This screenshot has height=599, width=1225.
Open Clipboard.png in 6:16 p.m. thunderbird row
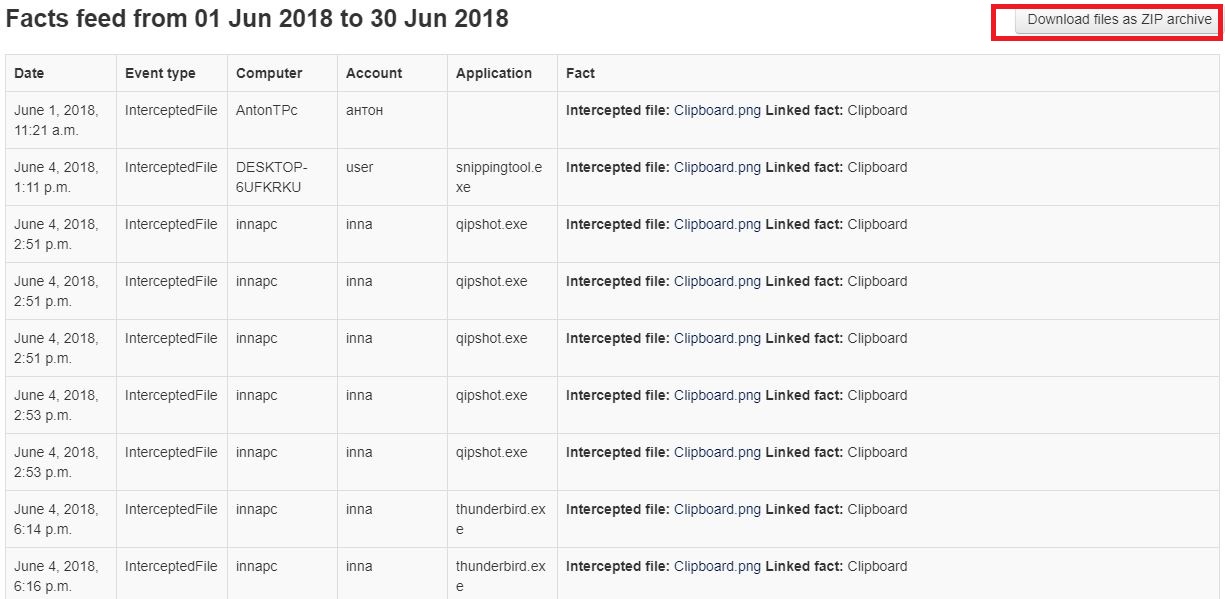(717, 567)
